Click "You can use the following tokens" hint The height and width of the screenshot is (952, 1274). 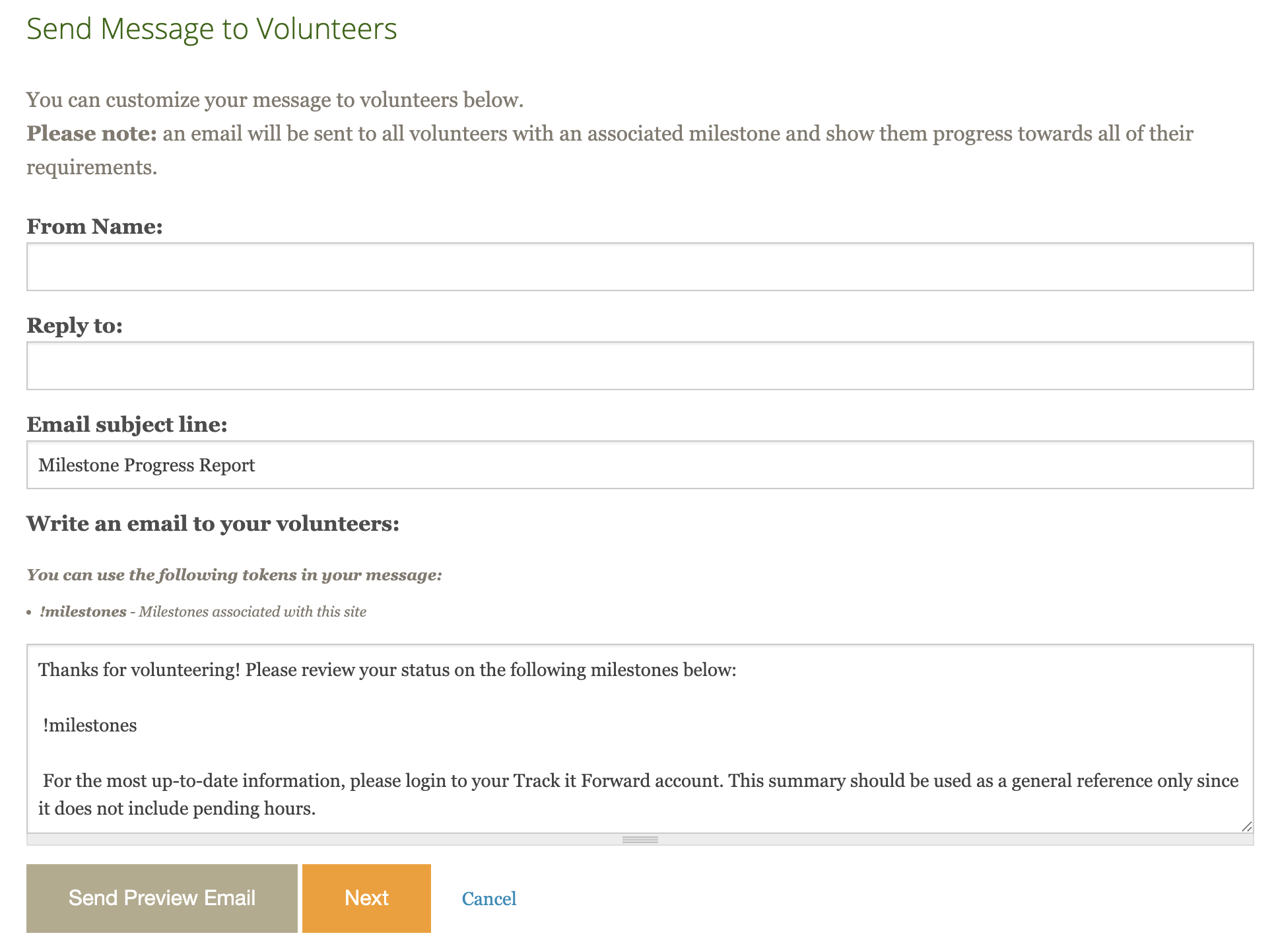(x=234, y=575)
